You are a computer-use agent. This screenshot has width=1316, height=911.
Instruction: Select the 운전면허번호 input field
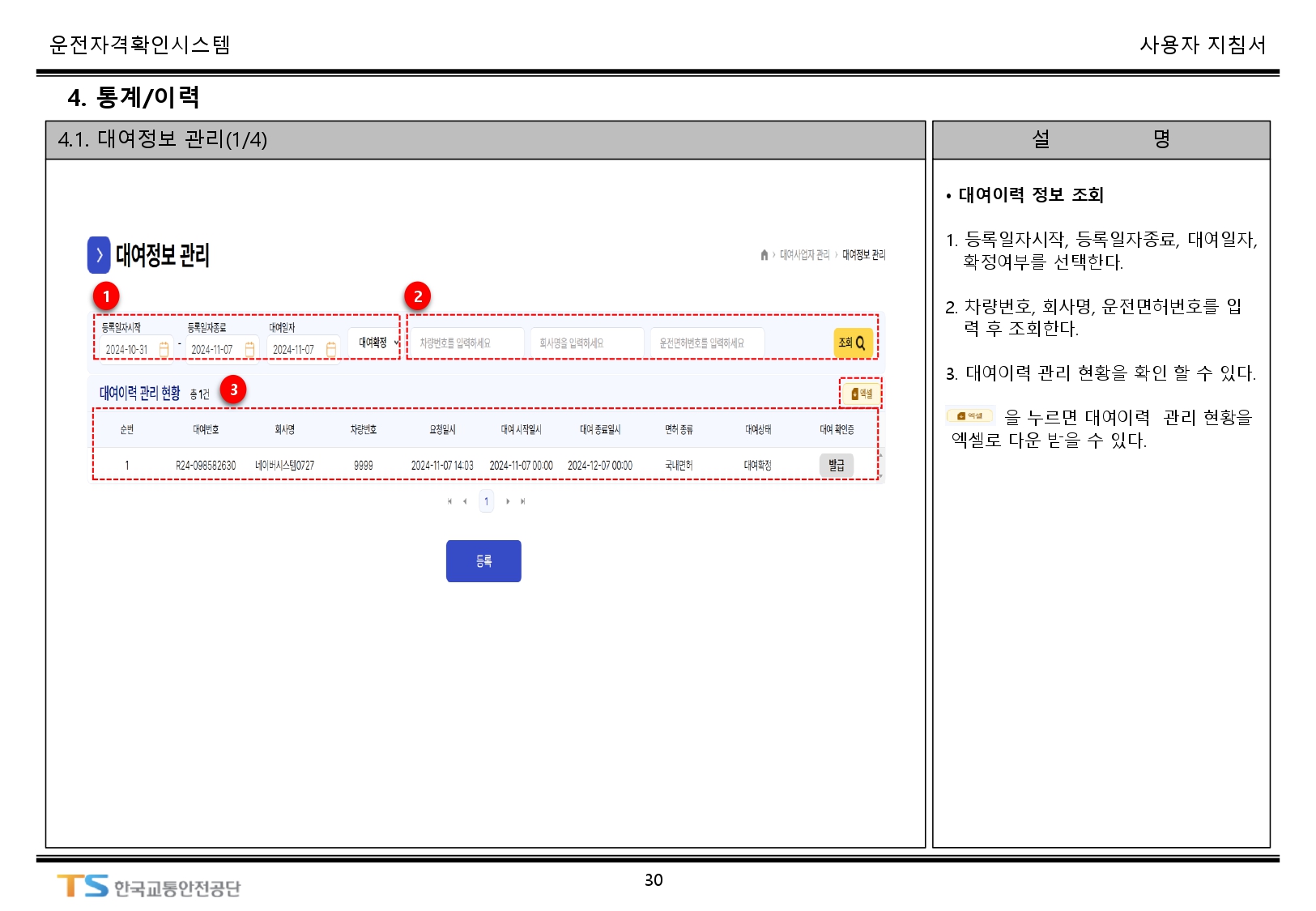tap(707, 343)
